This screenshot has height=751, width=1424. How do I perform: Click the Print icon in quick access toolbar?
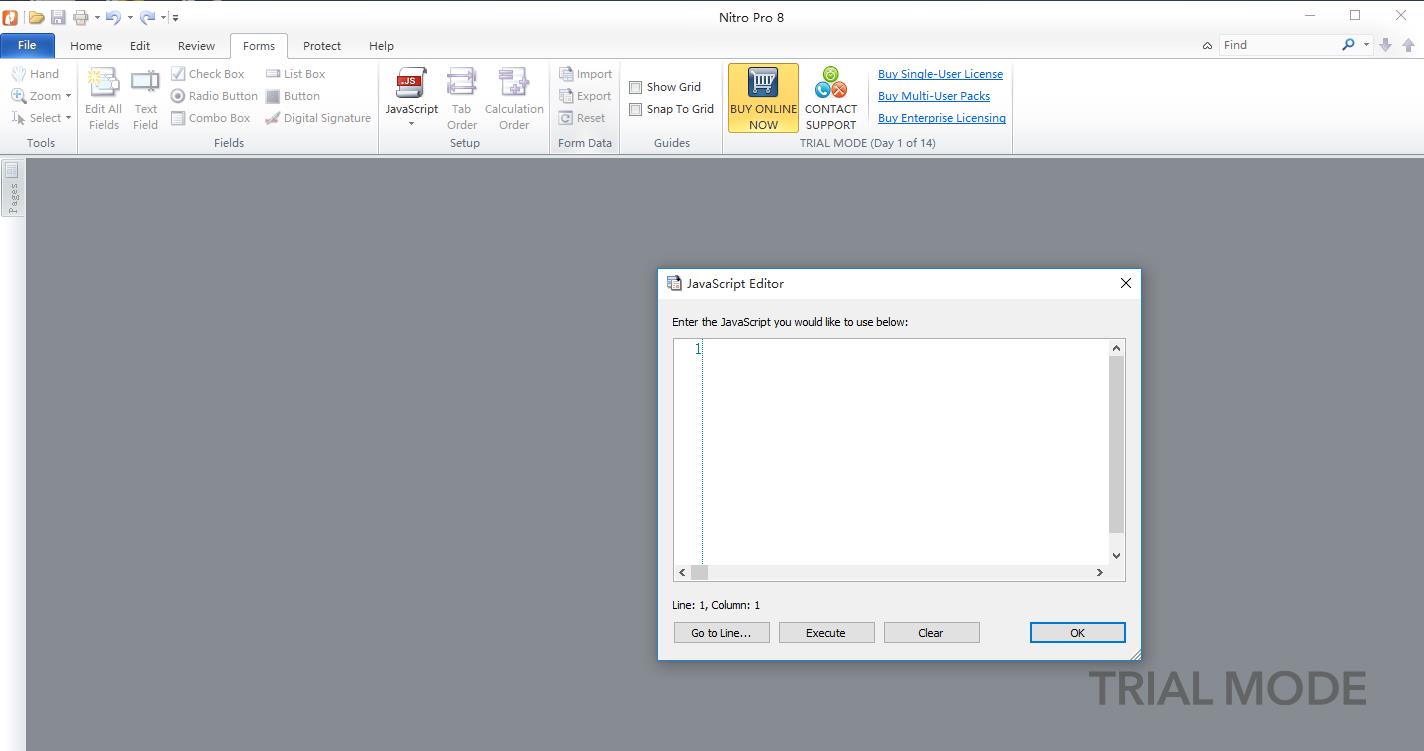tap(81, 17)
